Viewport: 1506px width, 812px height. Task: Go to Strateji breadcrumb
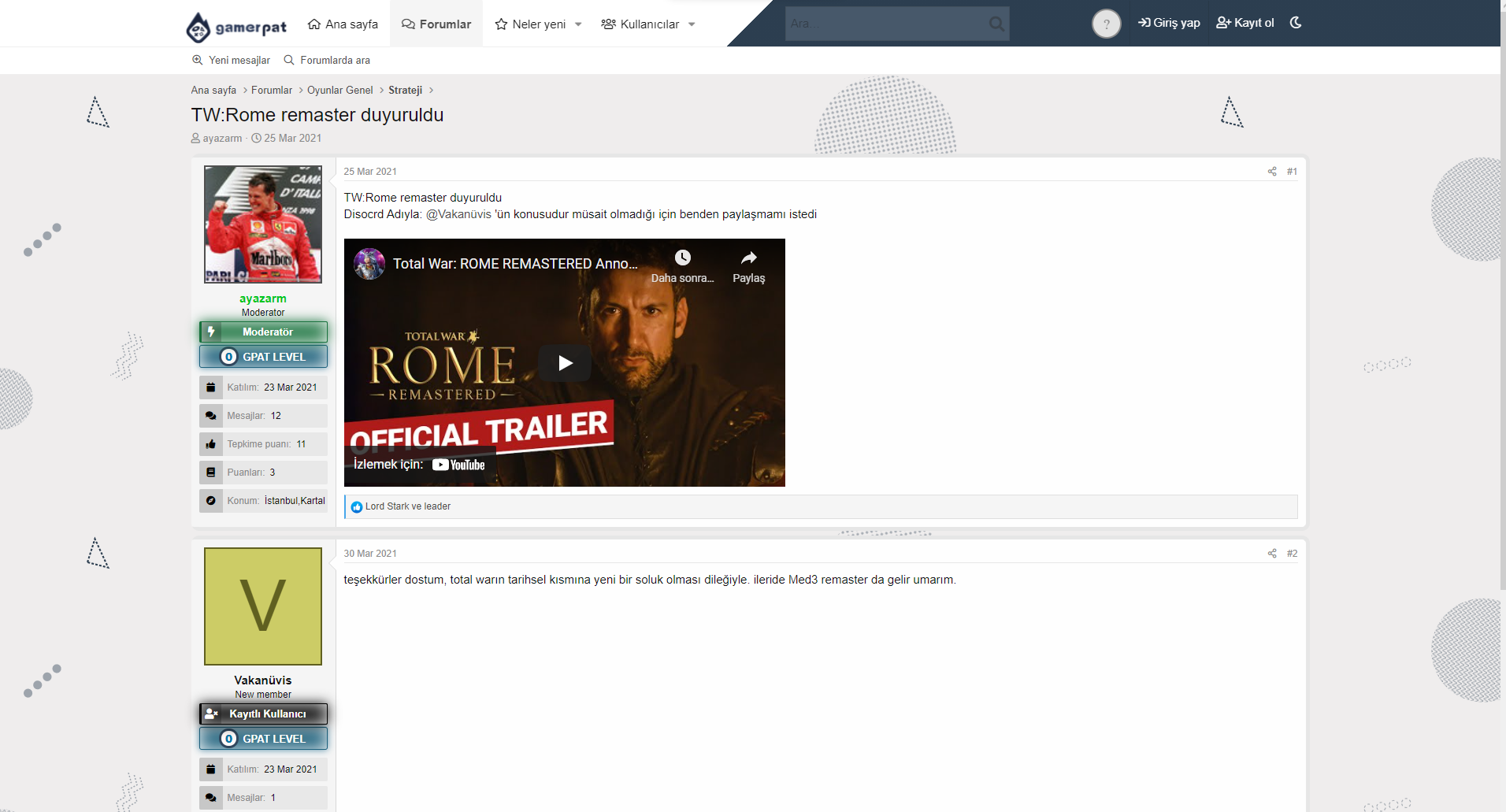[x=405, y=90]
